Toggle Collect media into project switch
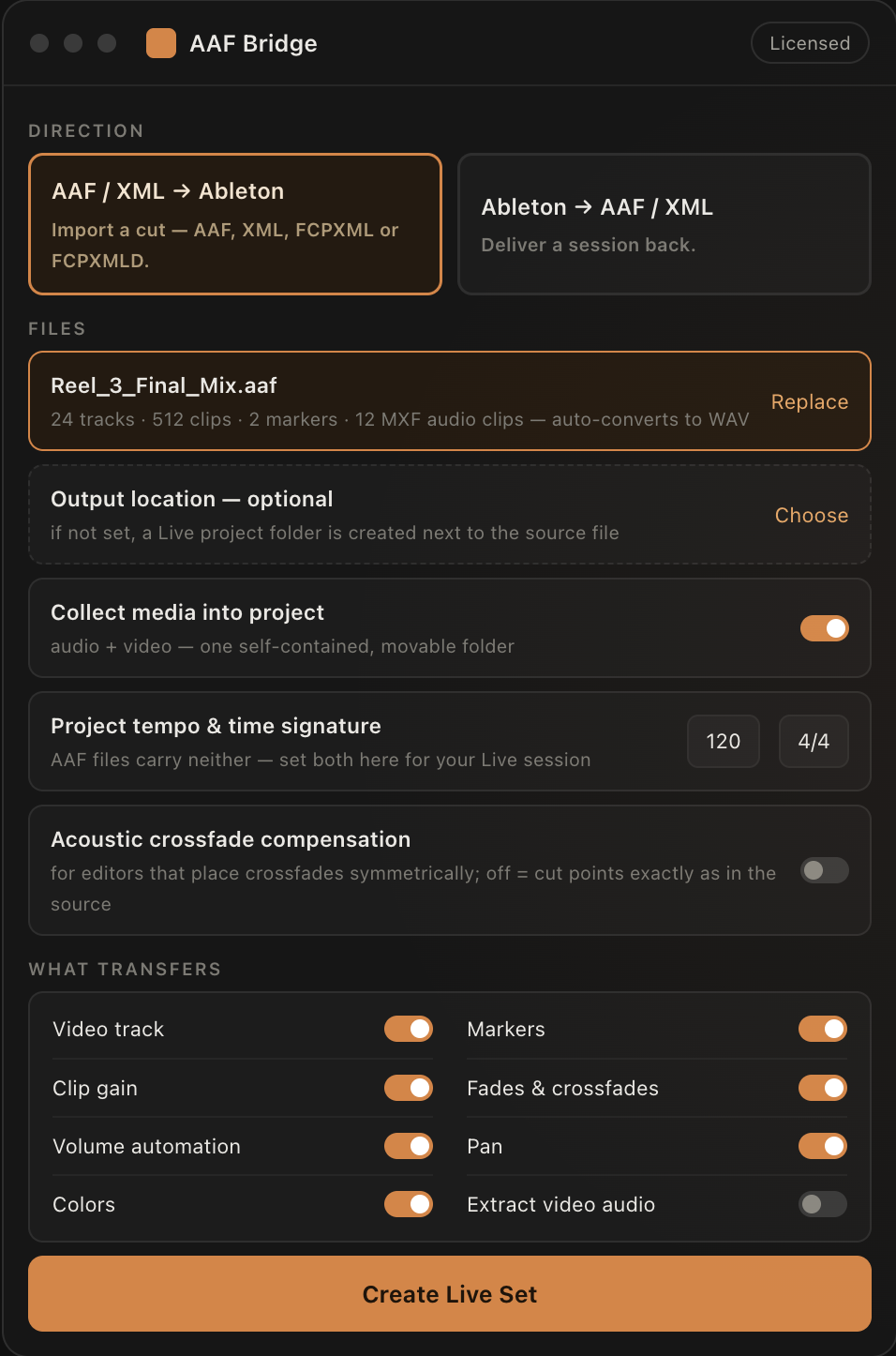Image resolution: width=896 pixels, height=1356 pixels. point(825,628)
